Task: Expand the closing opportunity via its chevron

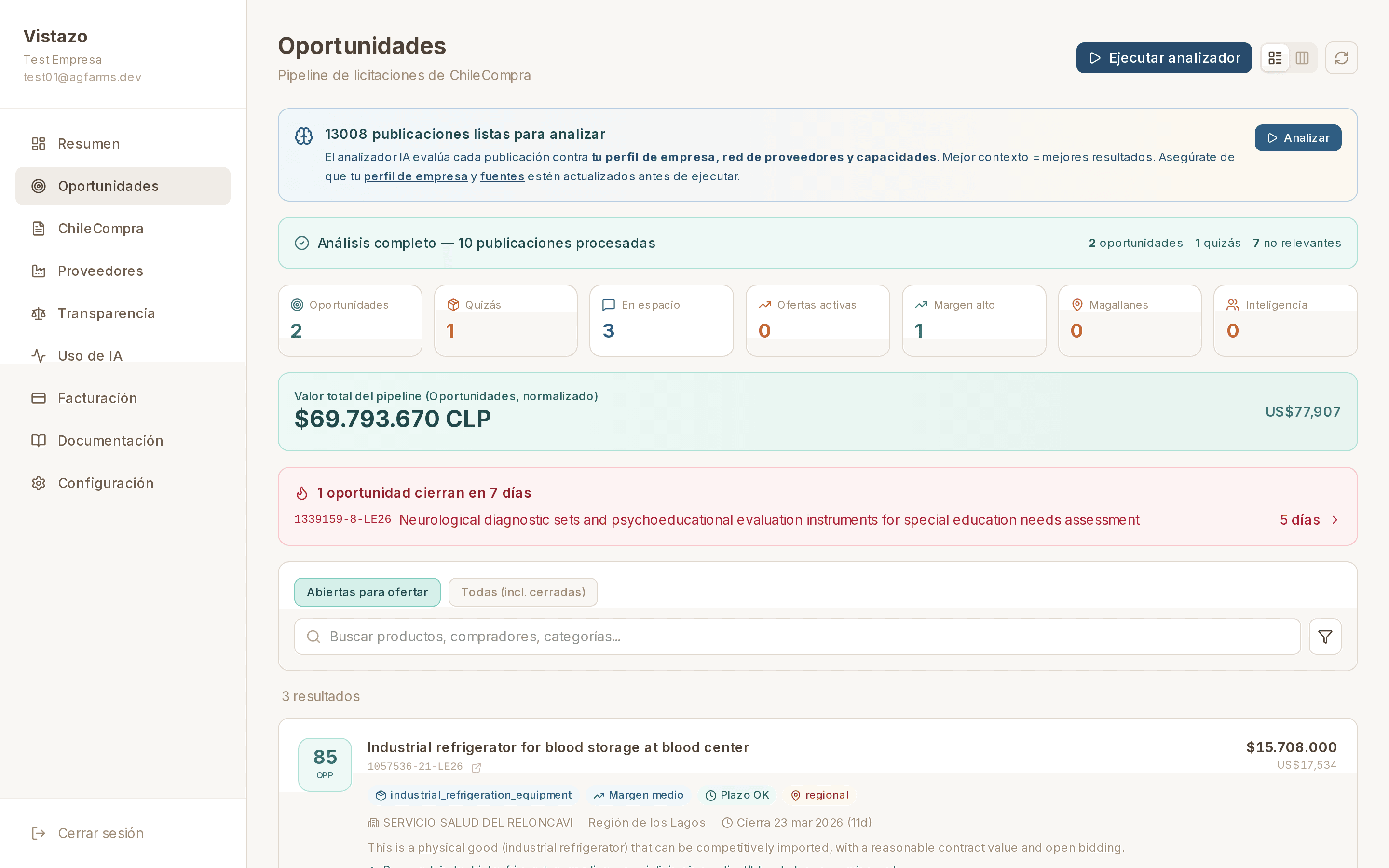Action: tap(1335, 519)
